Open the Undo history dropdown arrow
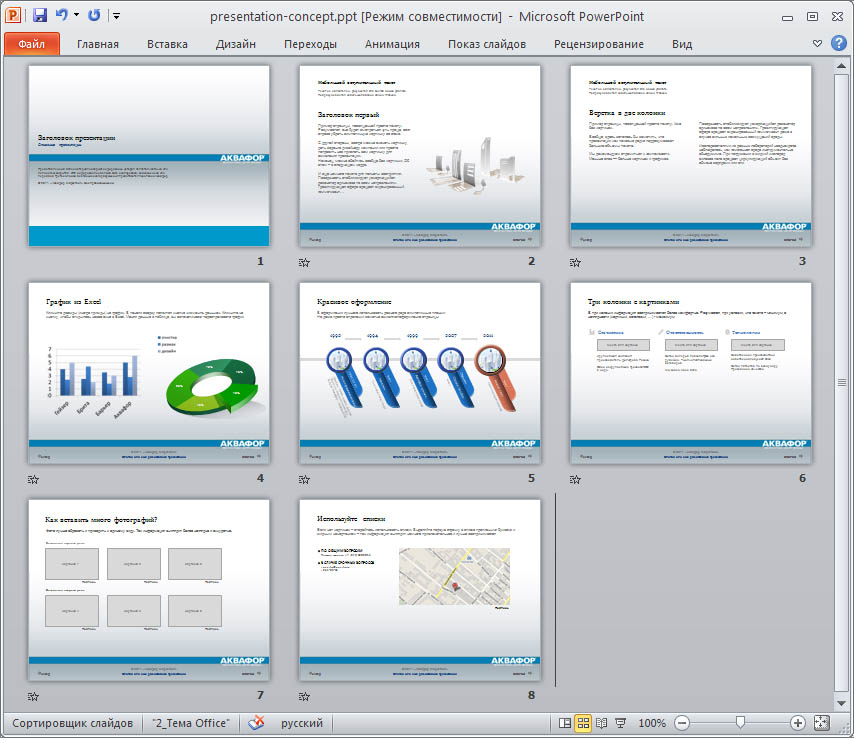 coord(76,17)
